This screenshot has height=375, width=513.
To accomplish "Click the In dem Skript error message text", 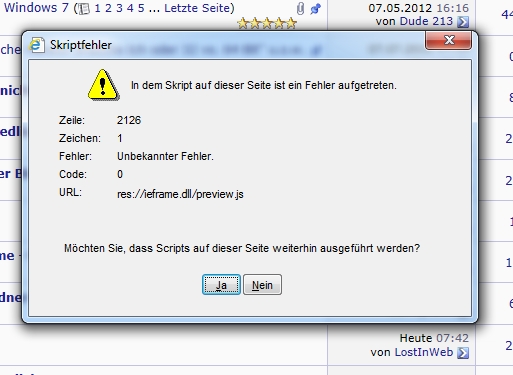I will pos(264,85).
